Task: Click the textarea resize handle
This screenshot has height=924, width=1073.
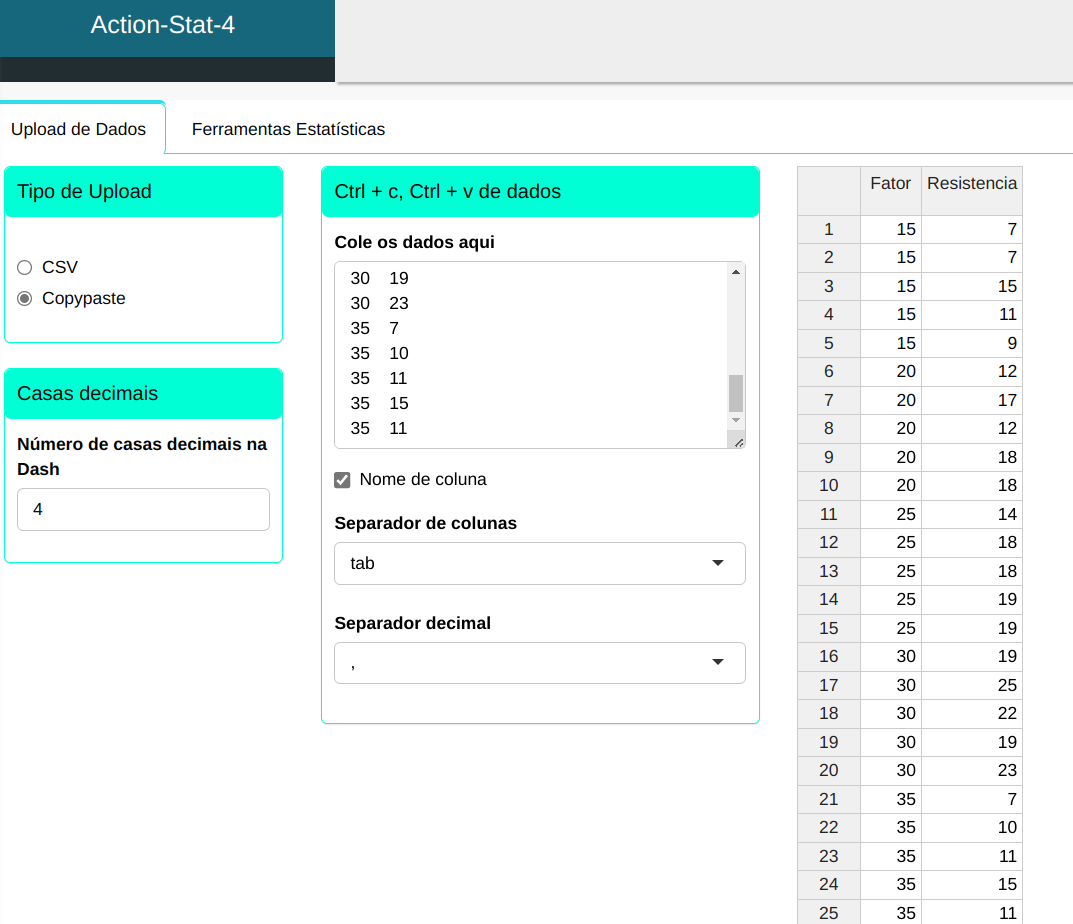Action: (738, 441)
